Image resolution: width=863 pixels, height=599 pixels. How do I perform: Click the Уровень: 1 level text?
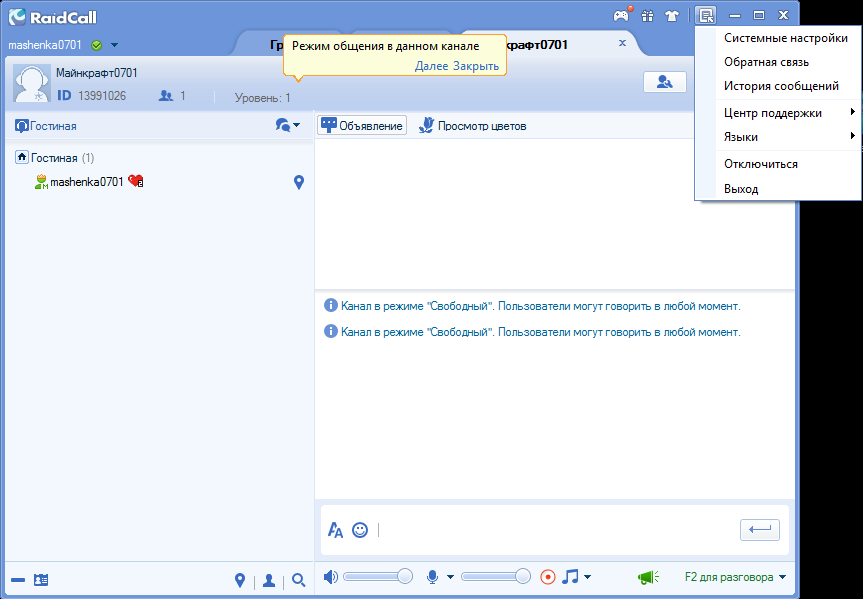point(263,98)
